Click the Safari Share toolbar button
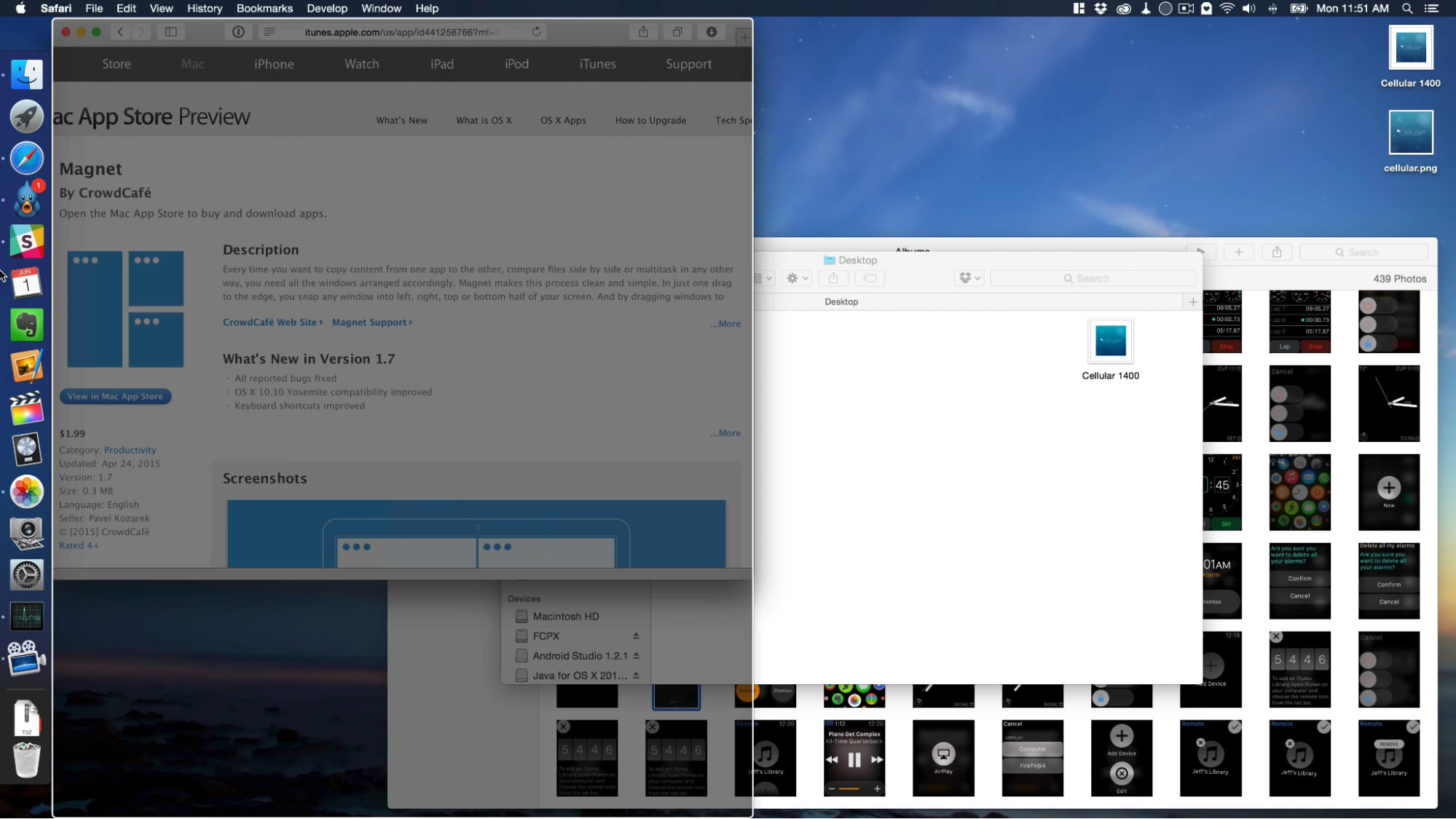Image resolution: width=1456 pixels, height=819 pixels. (x=643, y=32)
